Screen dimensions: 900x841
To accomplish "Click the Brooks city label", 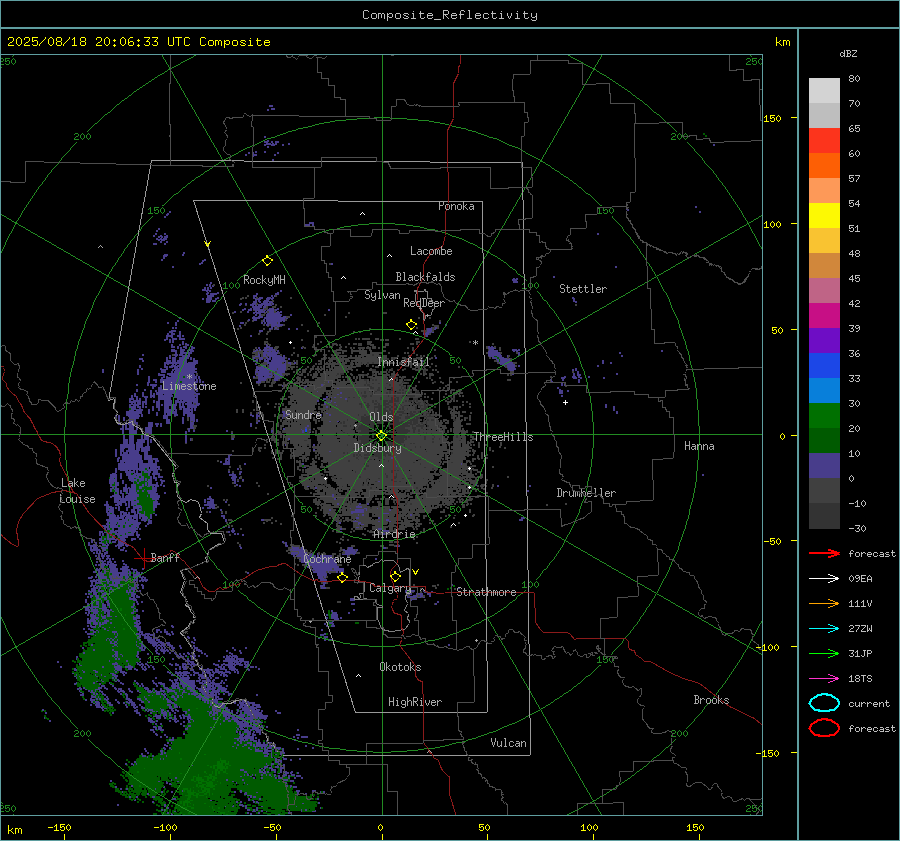I will tap(711, 700).
